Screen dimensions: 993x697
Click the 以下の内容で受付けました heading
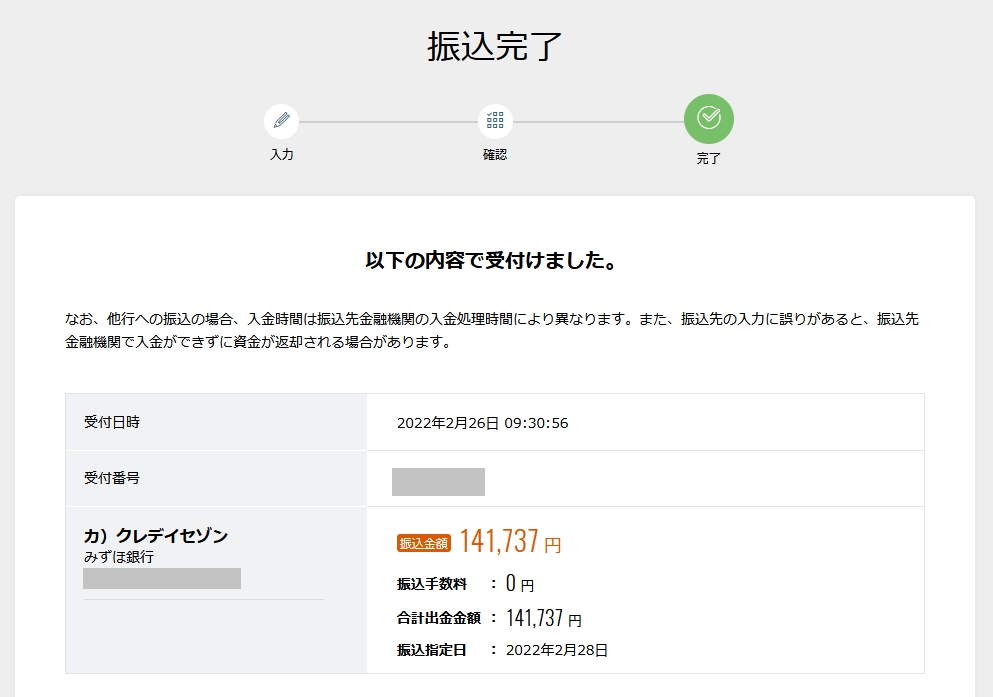coord(495,262)
